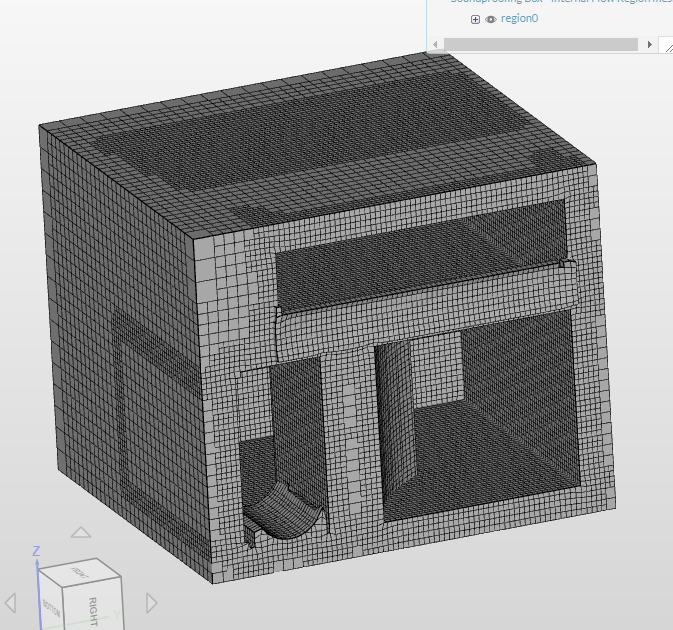
Task: Click the Y axis label
Action: pos(117,615)
